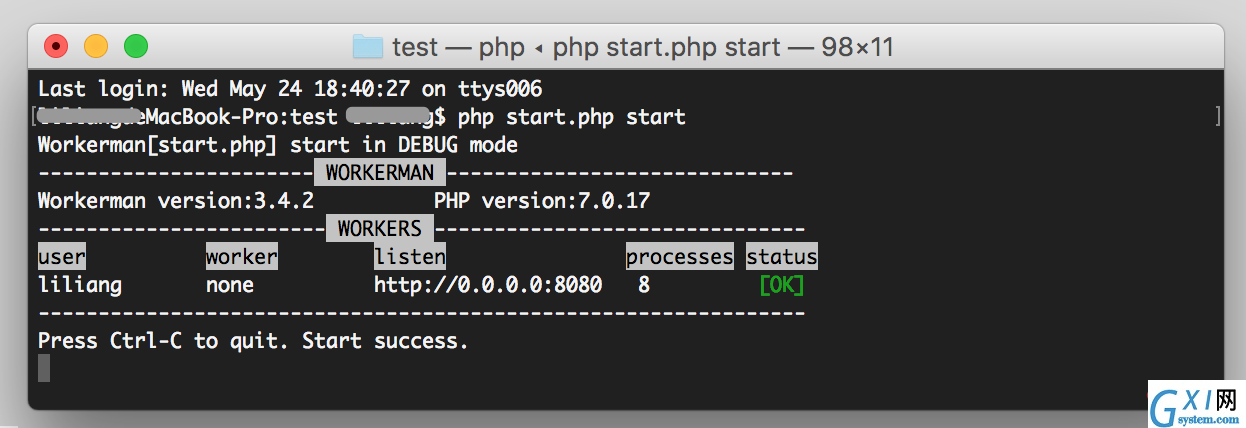Click the green [OK] status indicator

pyautogui.click(x=782, y=285)
